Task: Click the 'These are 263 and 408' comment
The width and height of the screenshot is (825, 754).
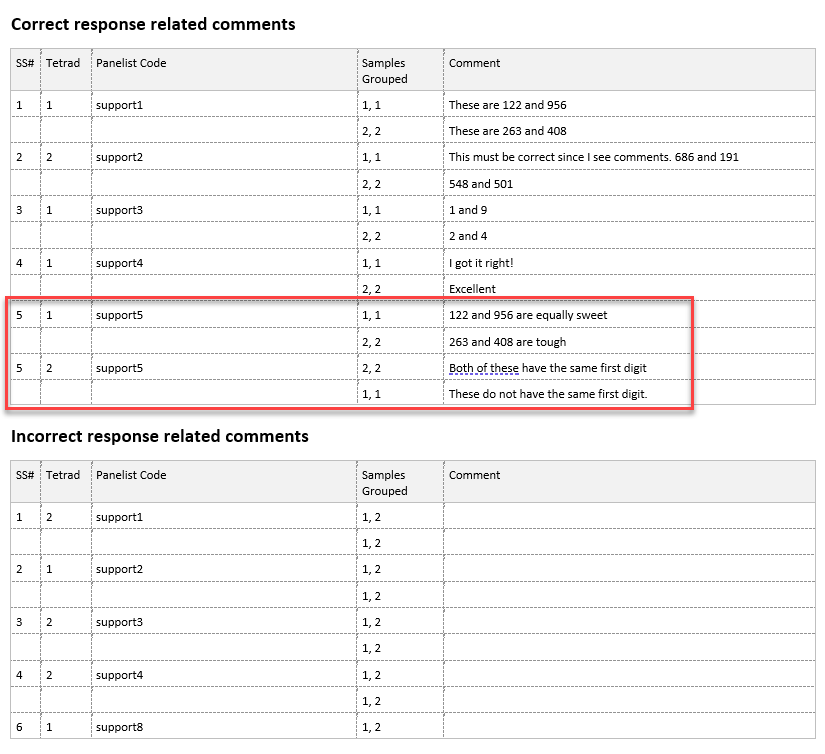Action: click(x=507, y=131)
